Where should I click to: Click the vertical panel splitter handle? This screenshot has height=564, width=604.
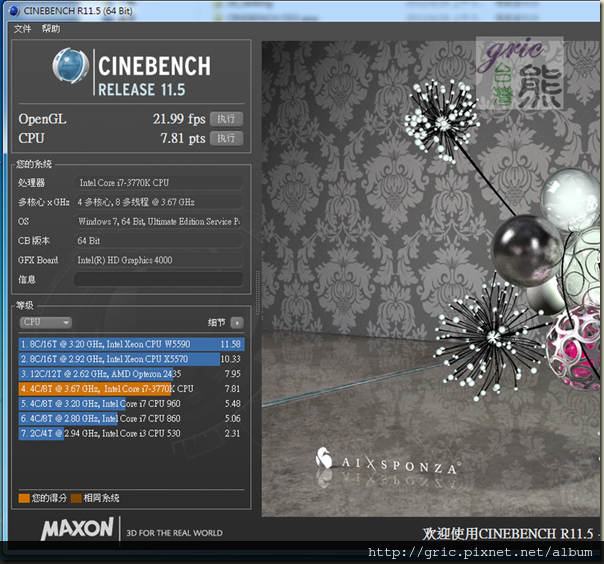(x=257, y=293)
